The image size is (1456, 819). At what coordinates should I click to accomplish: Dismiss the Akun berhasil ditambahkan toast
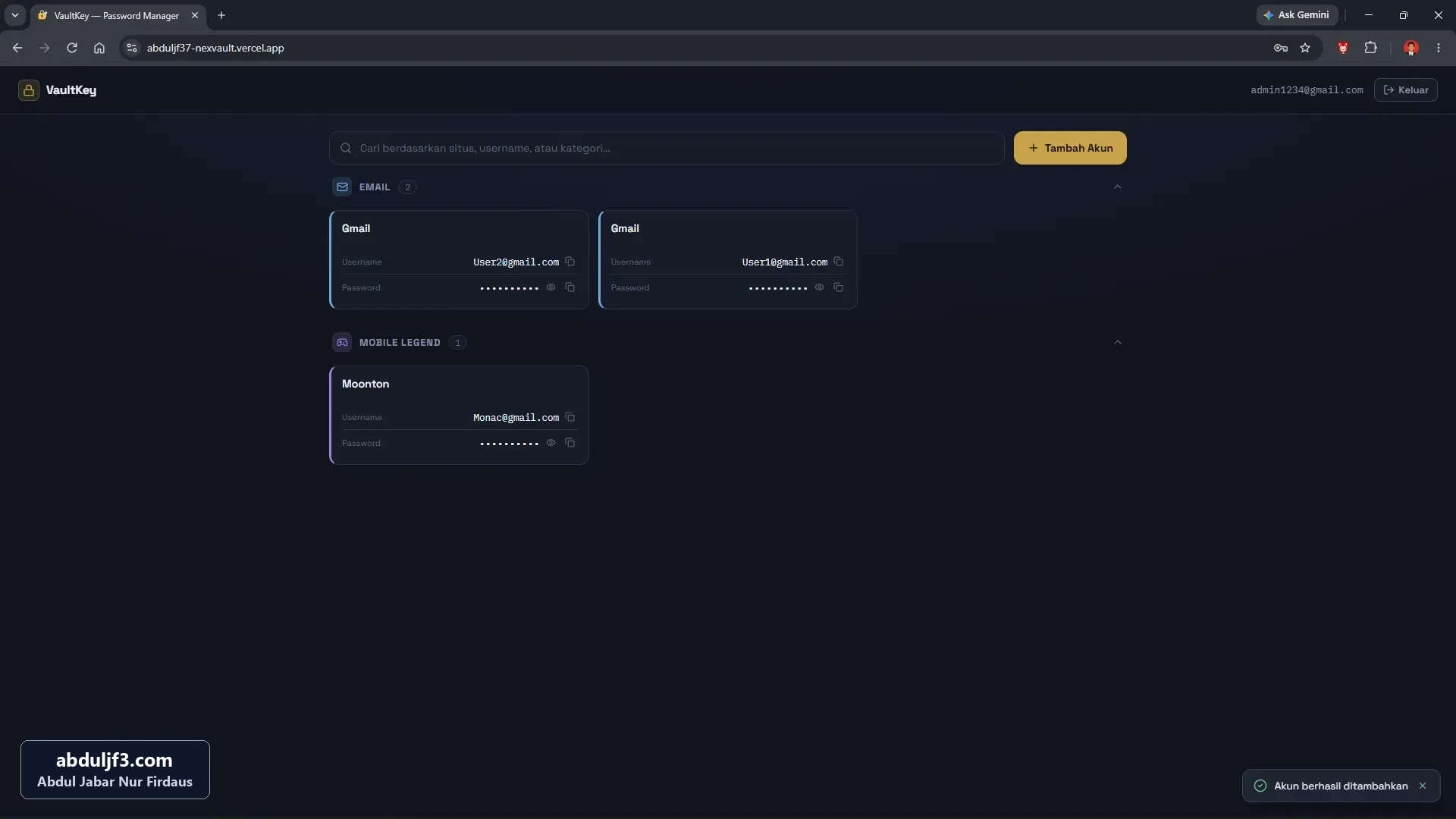click(x=1423, y=786)
